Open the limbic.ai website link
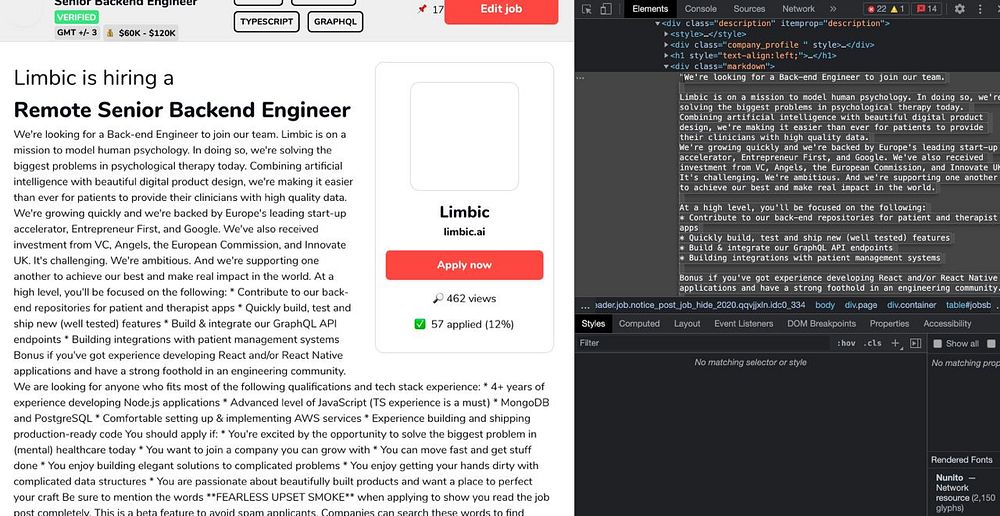1000x516 pixels. click(x=464, y=232)
